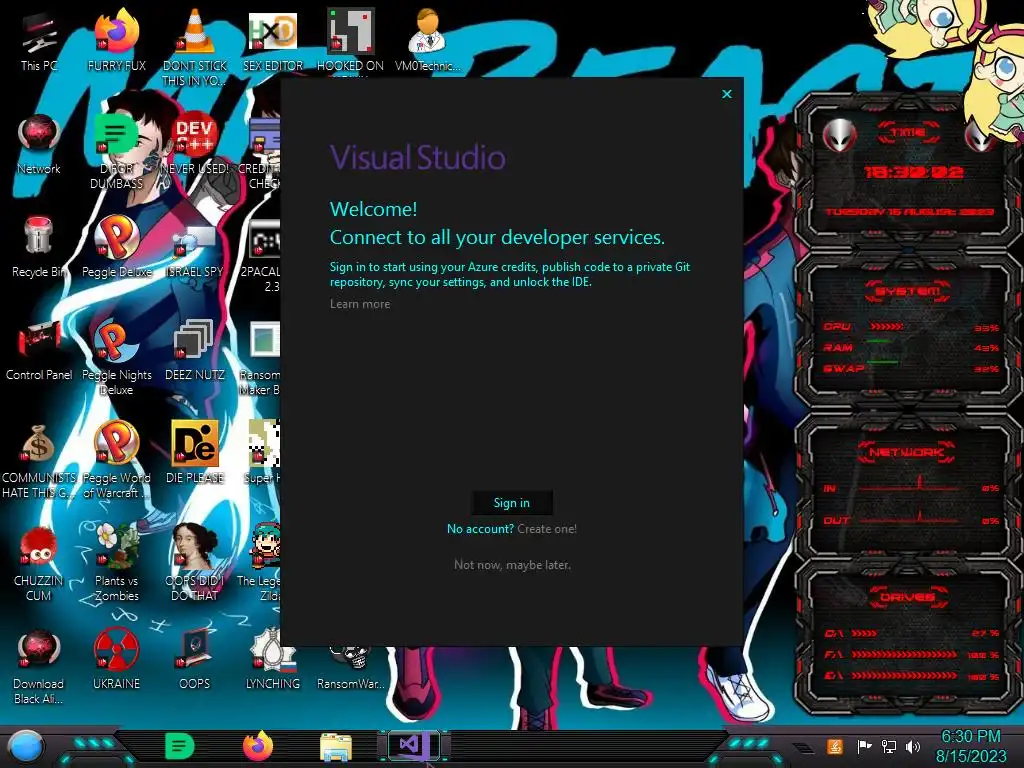Click the orange tray icon
Image resolution: width=1024 pixels, height=768 pixels.
[835, 746]
